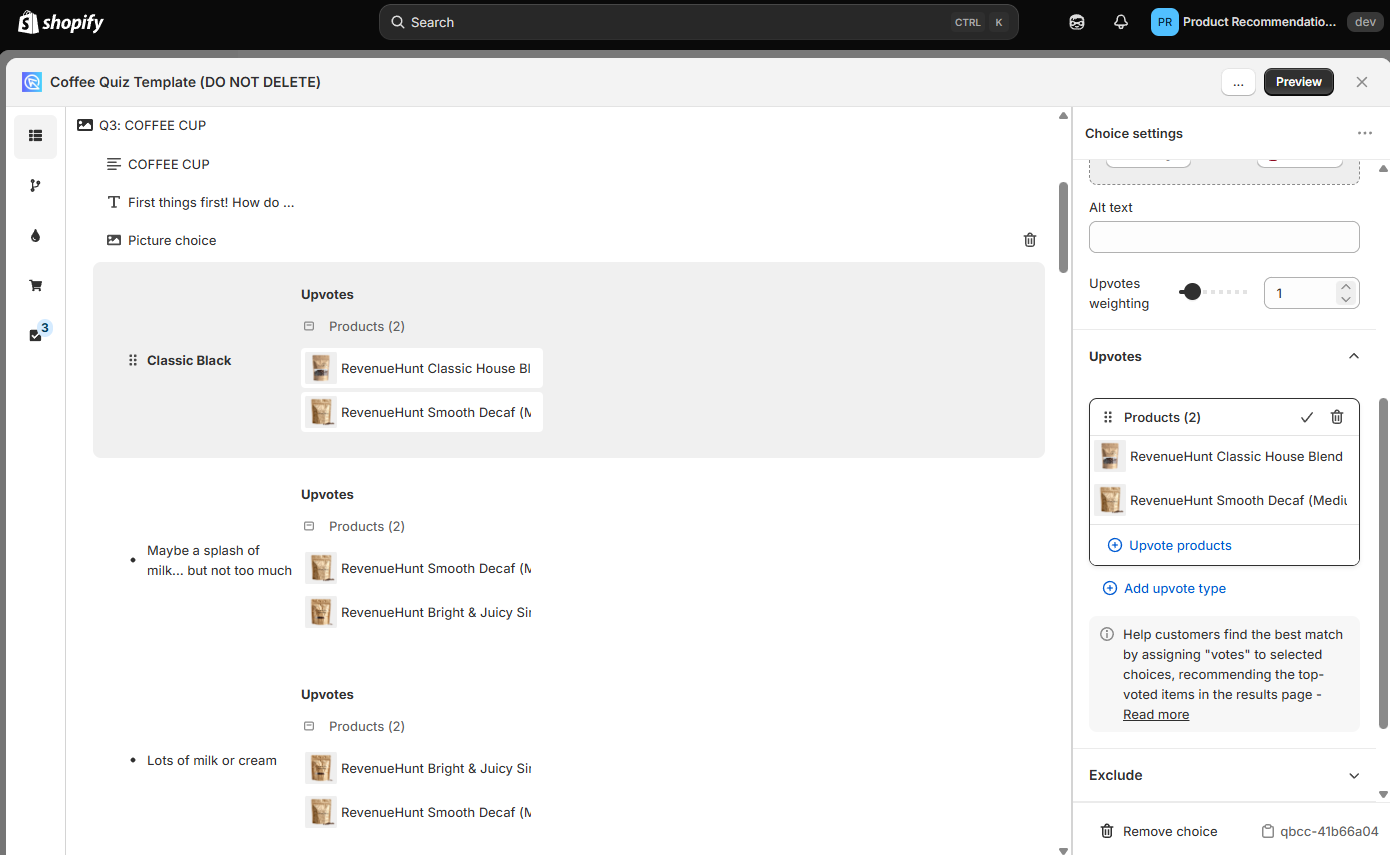Open the checklist icon with badge 3
The height and width of the screenshot is (855, 1390).
pos(36,335)
